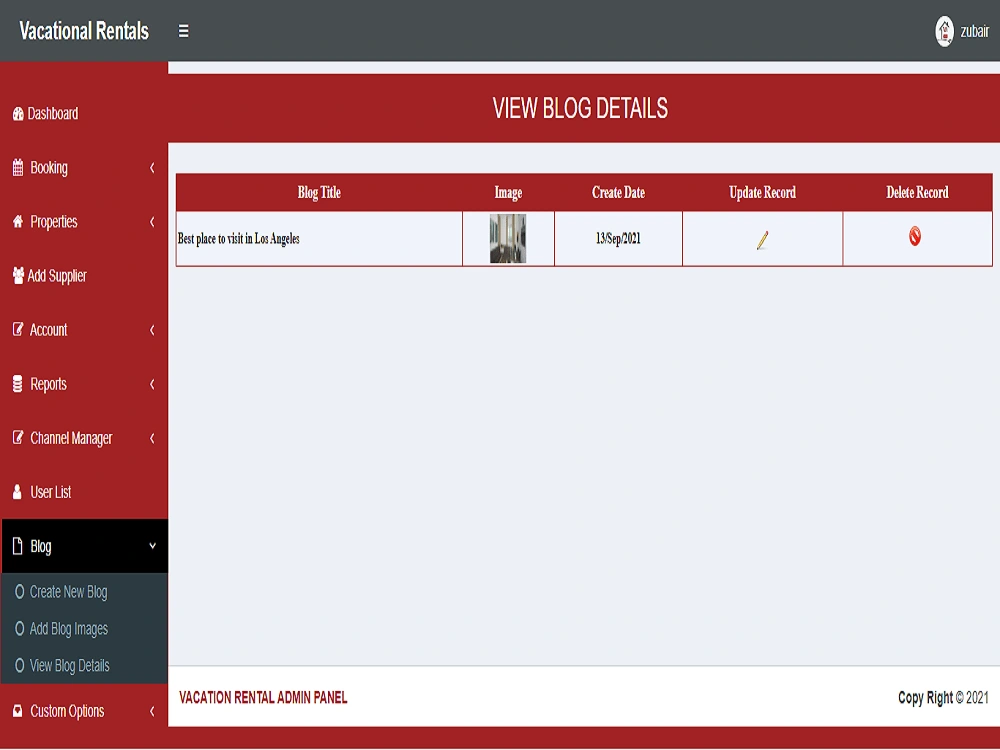Viewport: 1000px width, 750px height.
Task: Click the Account edit icon
Action: click(18, 330)
